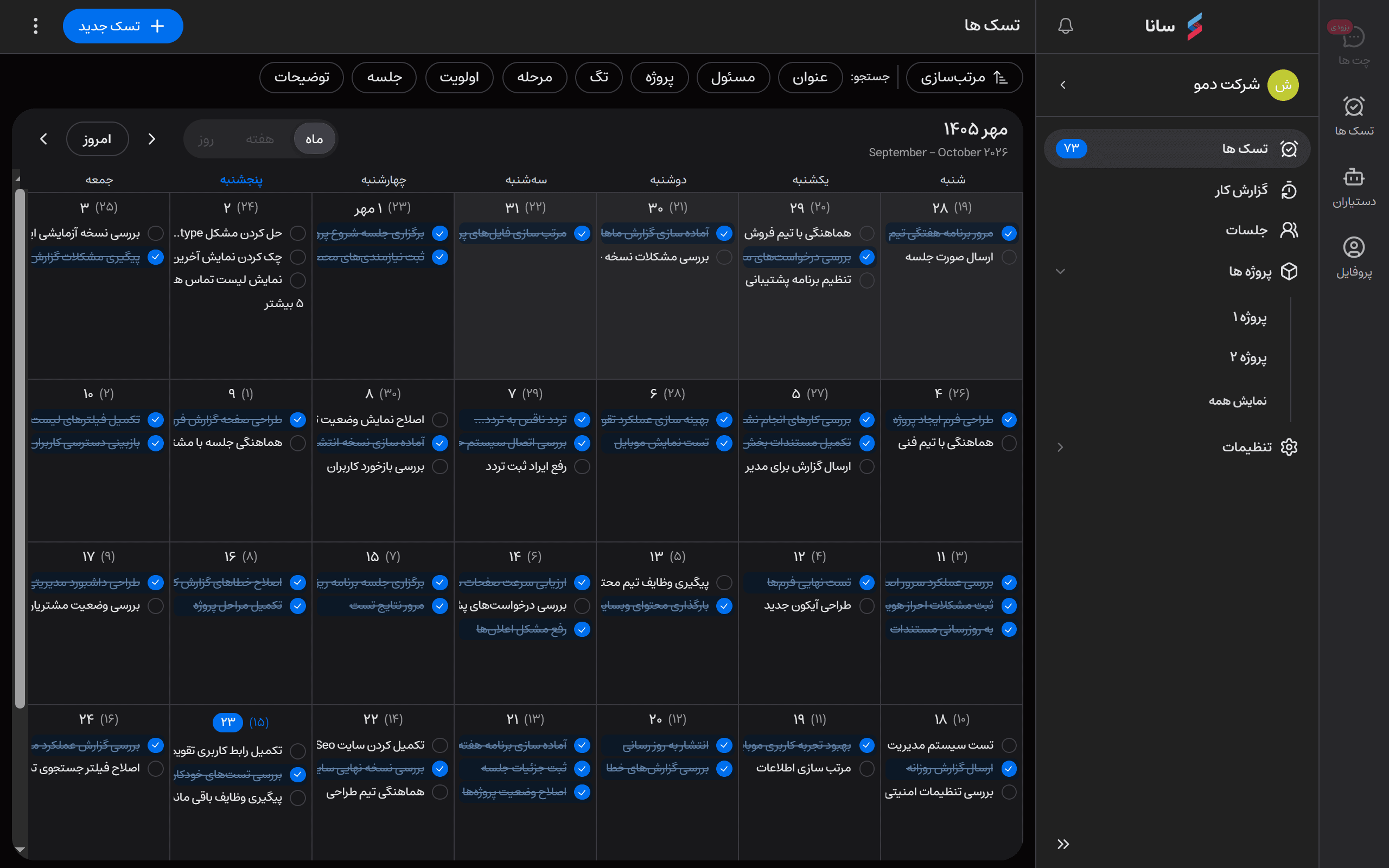Viewport: 1389px width, 868px height.
Task: Open the meetings people icon
Action: [x=1289, y=230]
